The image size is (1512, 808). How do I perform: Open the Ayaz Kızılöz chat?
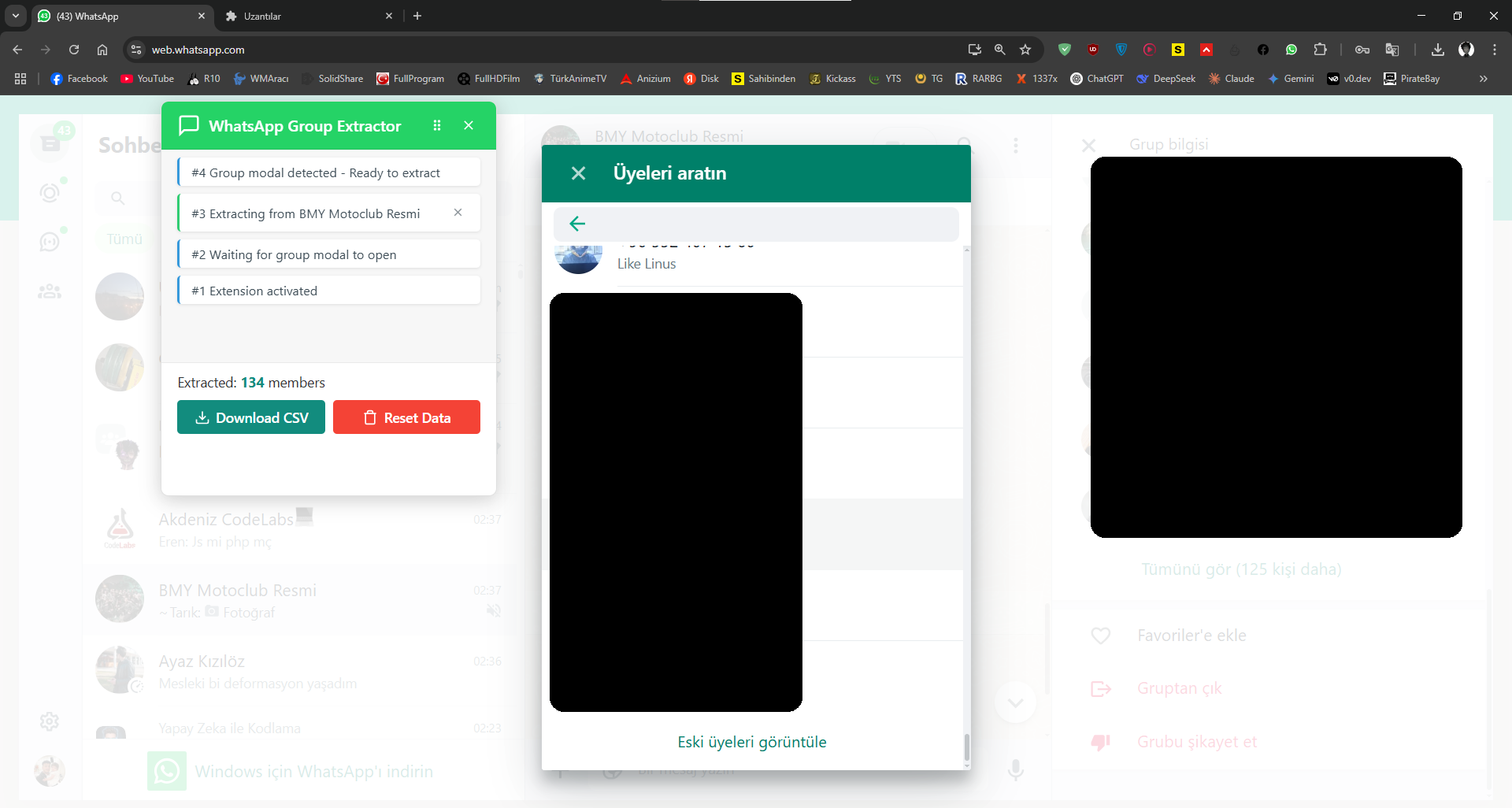(x=299, y=671)
